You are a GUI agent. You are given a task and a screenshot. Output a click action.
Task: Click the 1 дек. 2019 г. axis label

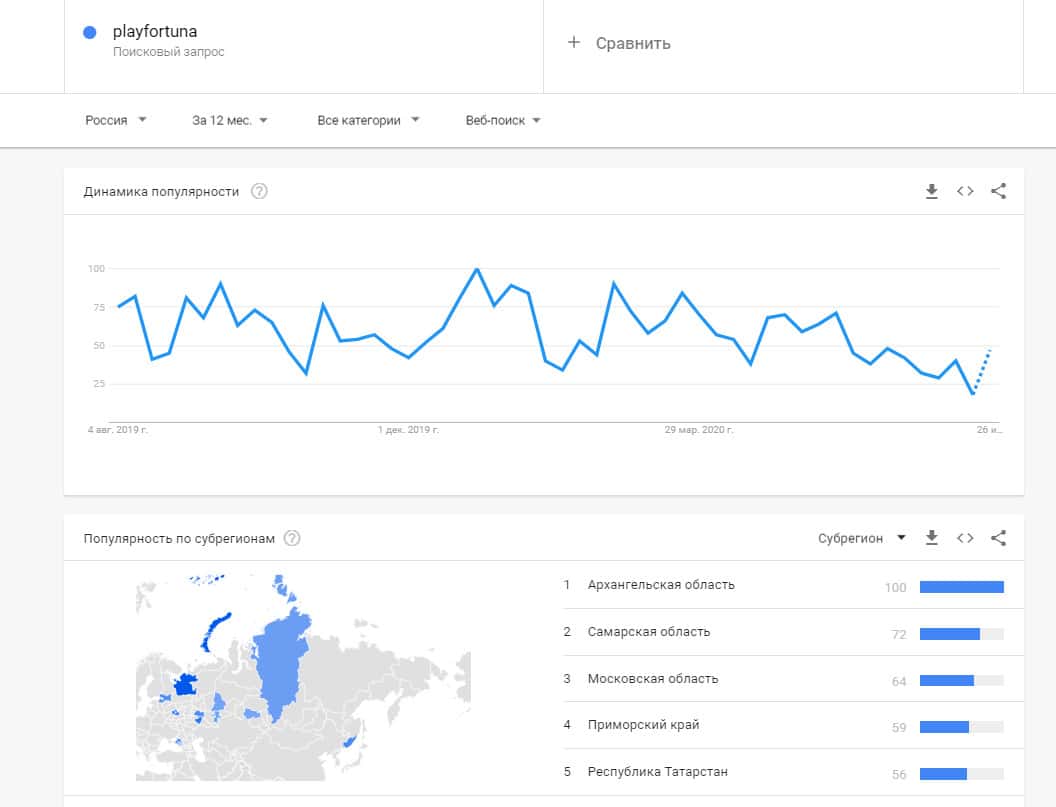(x=408, y=430)
